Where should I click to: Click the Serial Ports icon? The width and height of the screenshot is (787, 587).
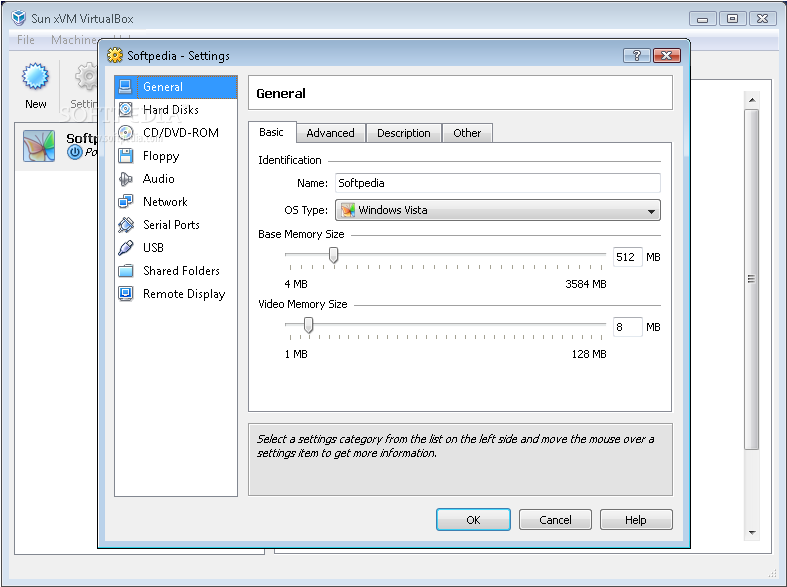pyautogui.click(x=125, y=225)
